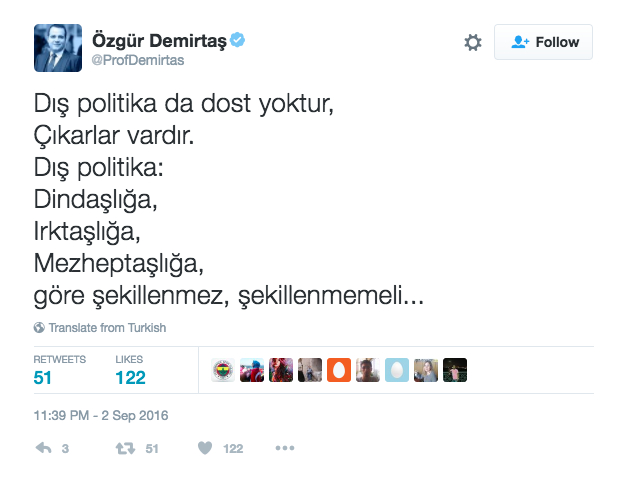Retweet using the retweet arrows icon

pos(125,448)
